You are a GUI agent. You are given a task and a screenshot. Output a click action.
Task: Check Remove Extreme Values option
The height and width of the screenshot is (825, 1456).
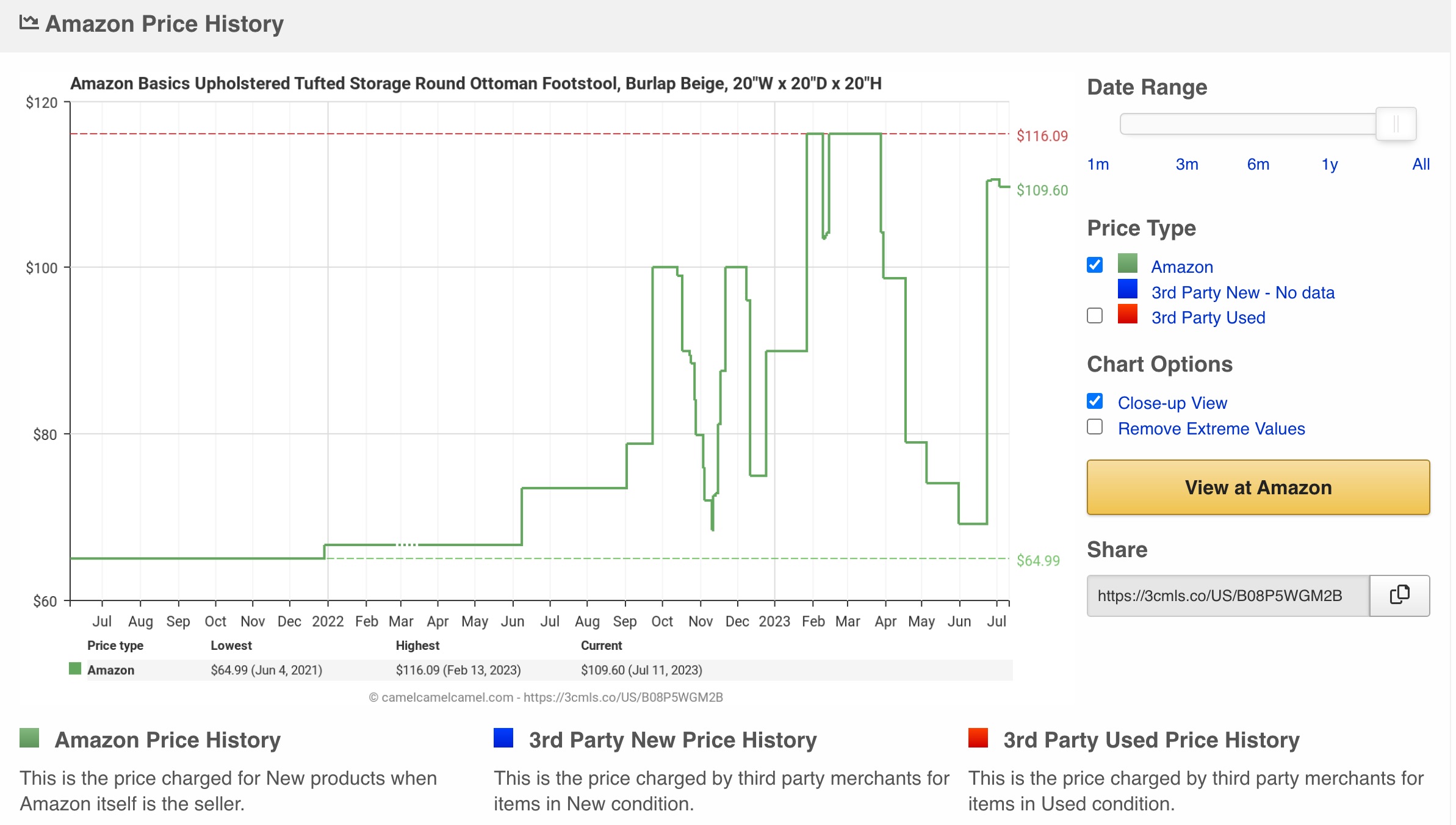[x=1095, y=427]
